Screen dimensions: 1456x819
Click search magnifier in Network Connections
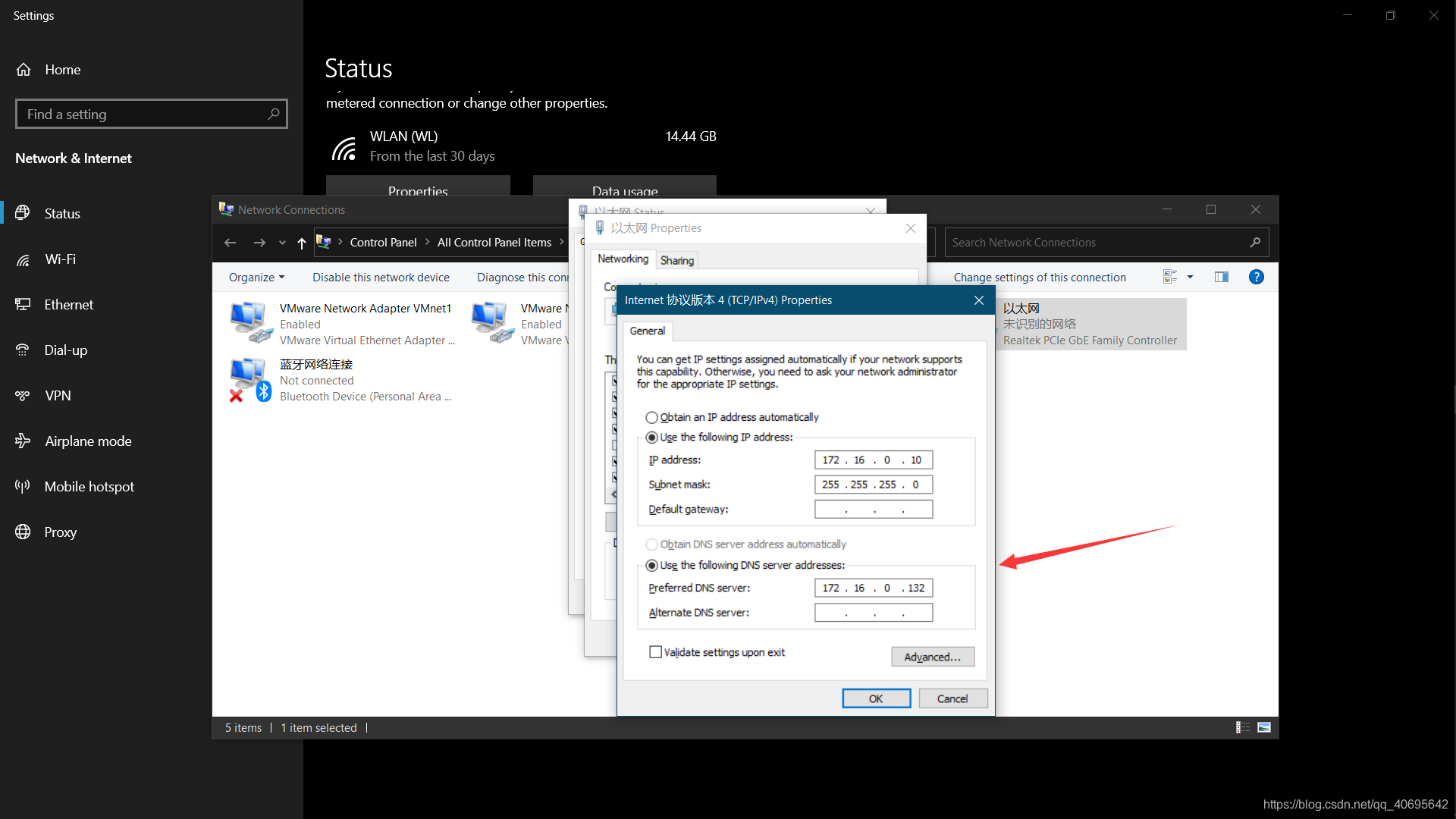point(1255,243)
